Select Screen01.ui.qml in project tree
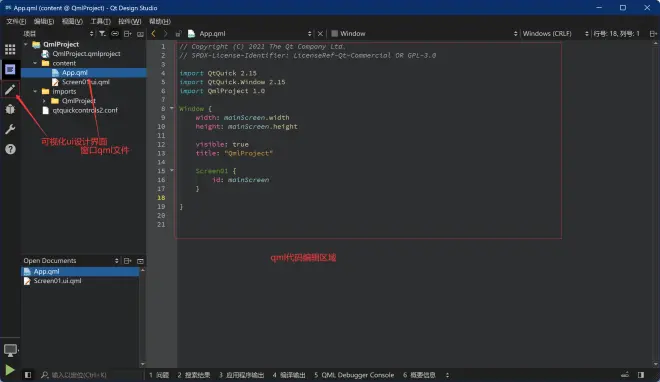This screenshot has height=382, width=660. point(85,82)
